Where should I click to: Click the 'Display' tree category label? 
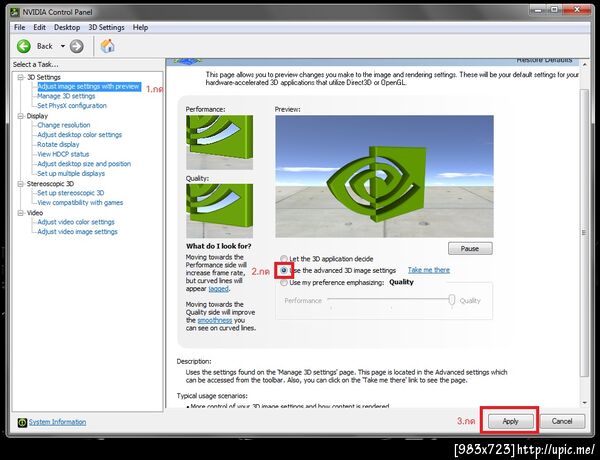[x=37, y=116]
